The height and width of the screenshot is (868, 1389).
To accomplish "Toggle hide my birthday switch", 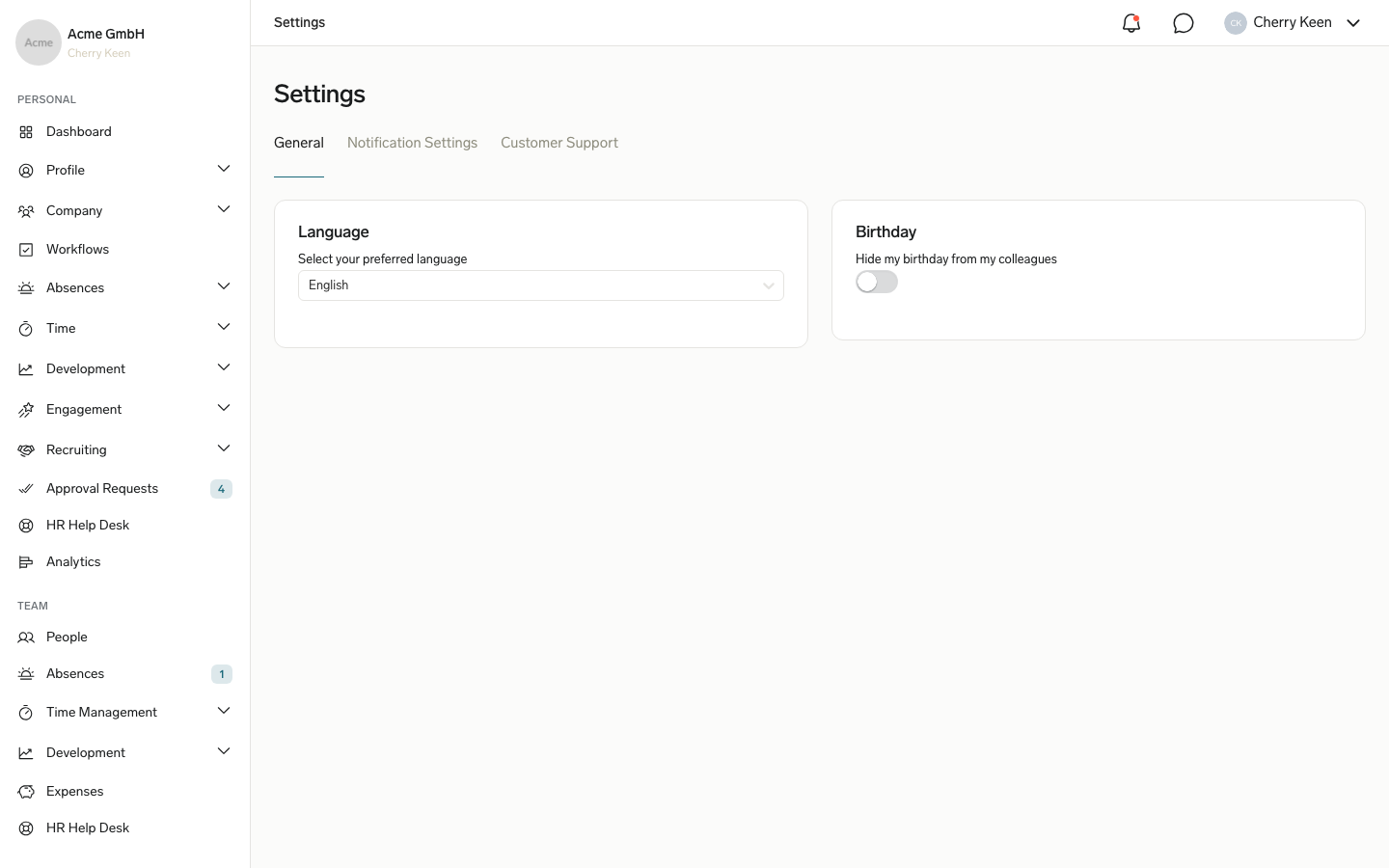I will [x=877, y=282].
